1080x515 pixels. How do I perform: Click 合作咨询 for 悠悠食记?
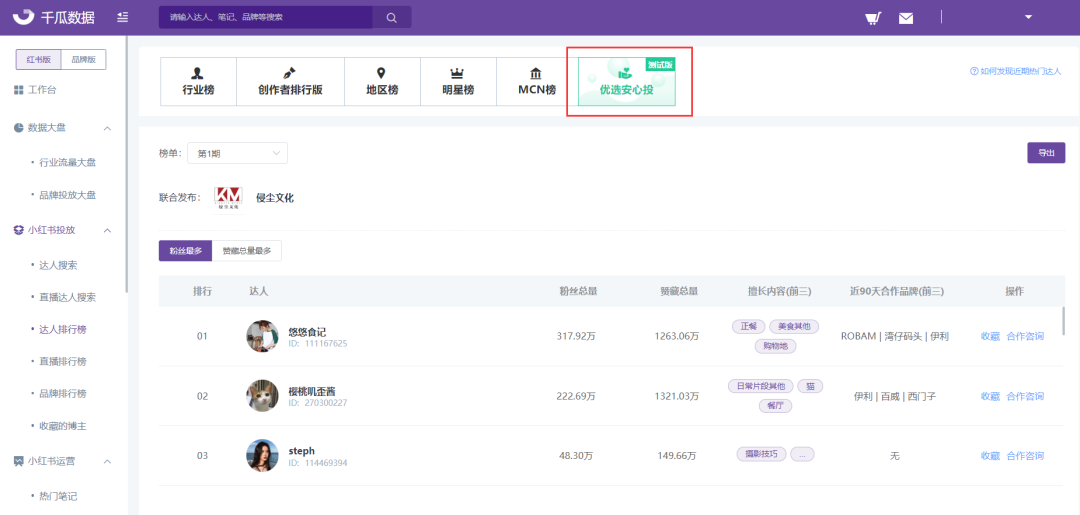[x=1025, y=337]
